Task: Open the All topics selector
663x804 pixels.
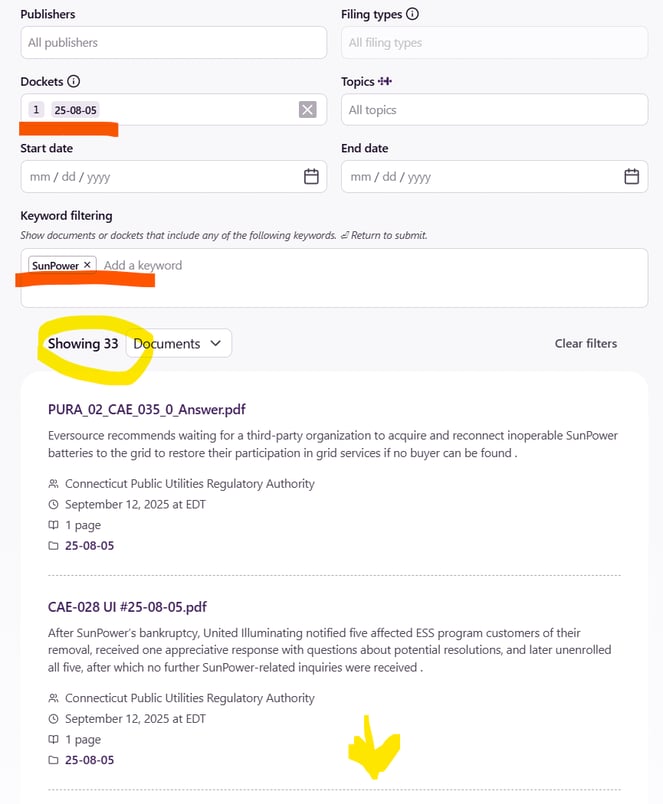Action: (x=494, y=110)
